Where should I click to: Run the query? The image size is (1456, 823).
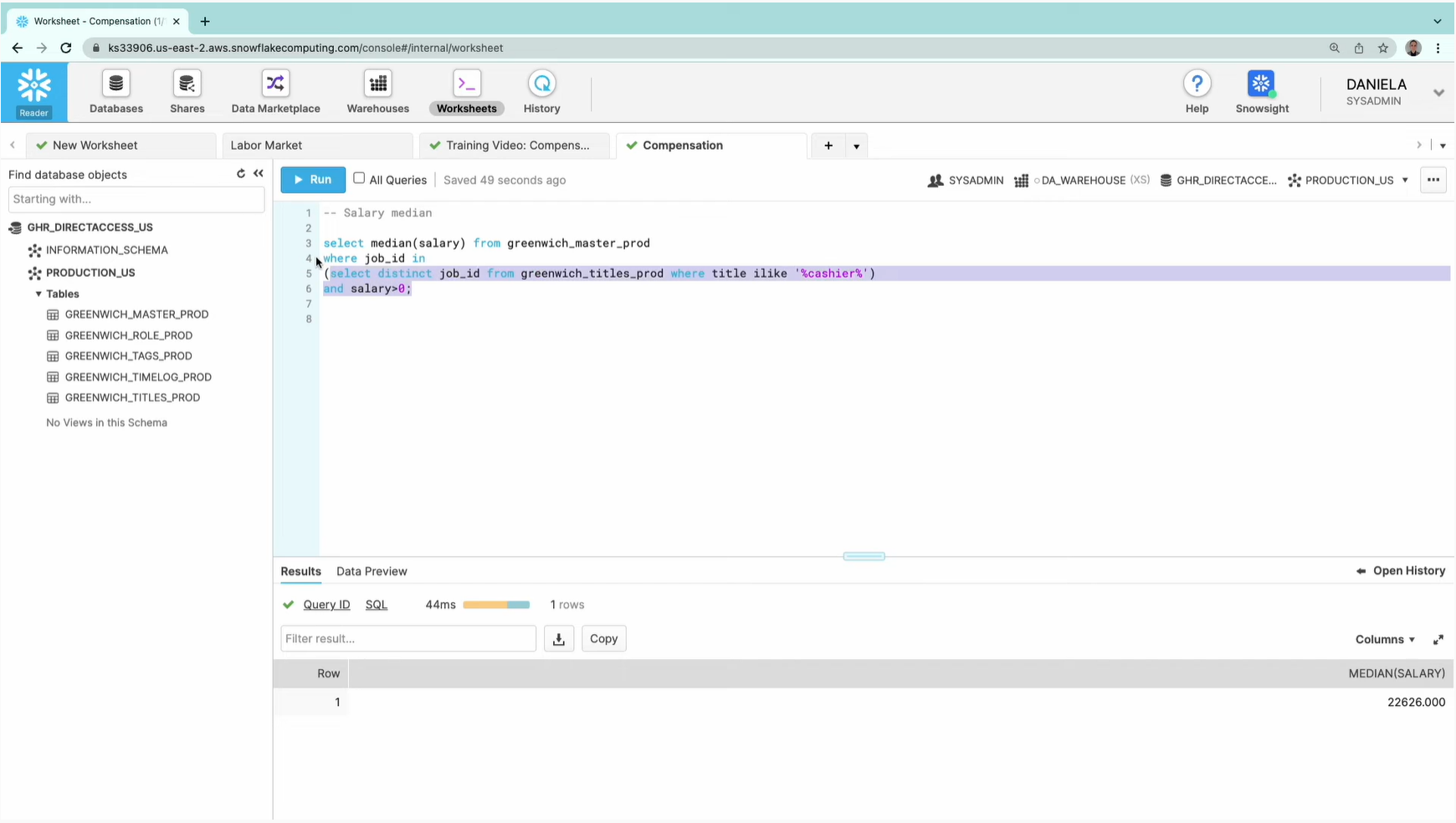(x=313, y=180)
